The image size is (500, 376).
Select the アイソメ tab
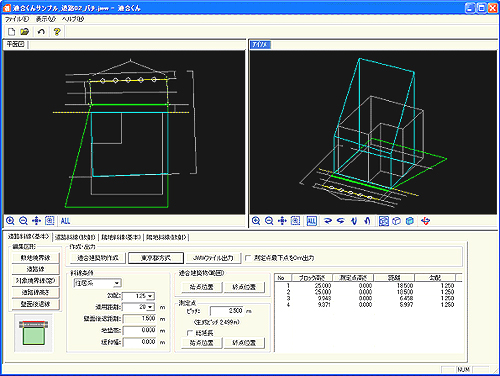pyautogui.click(x=260, y=44)
